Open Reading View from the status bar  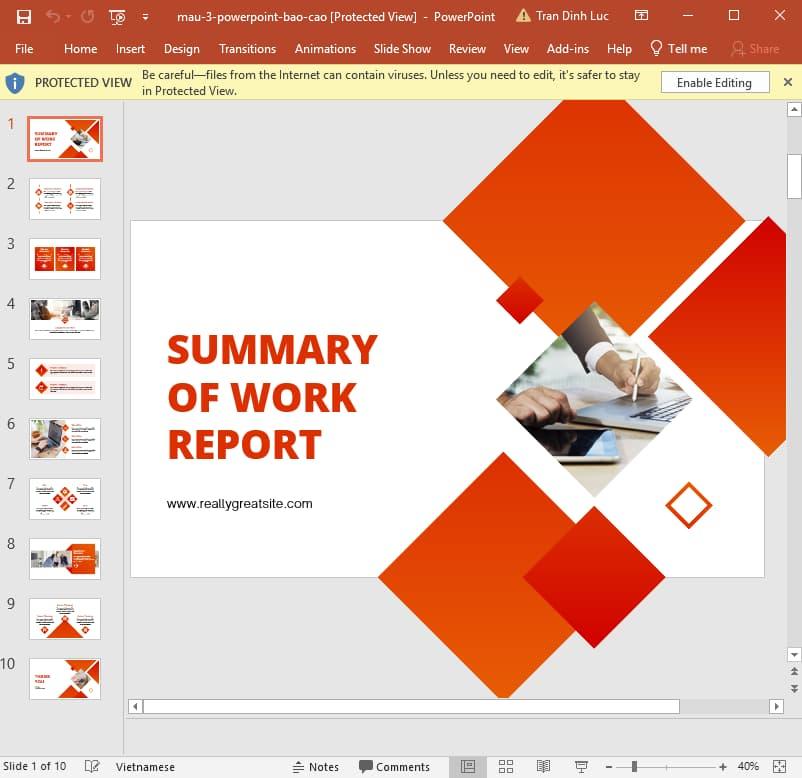(543, 766)
